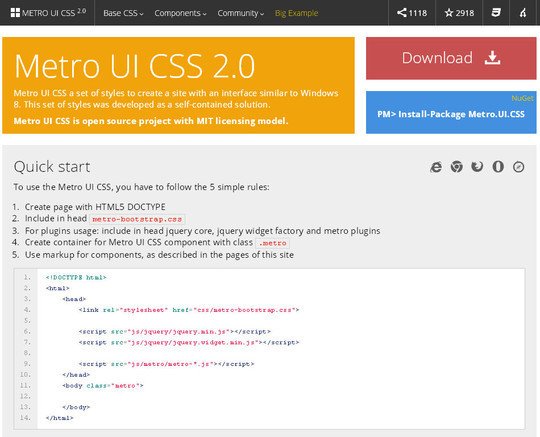Screen dimensions: 540x437
Task: Click the jquery.min.js script code line
Action: point(175,332)
